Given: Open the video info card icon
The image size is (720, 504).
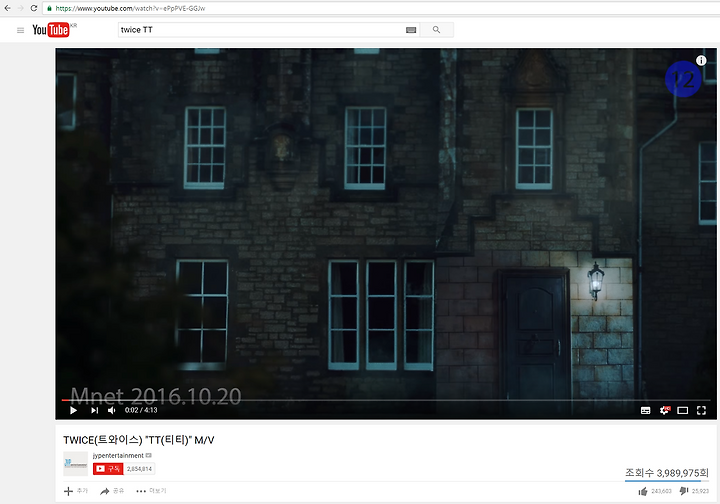Looking at the screenshot, I should tap(701, 60).
